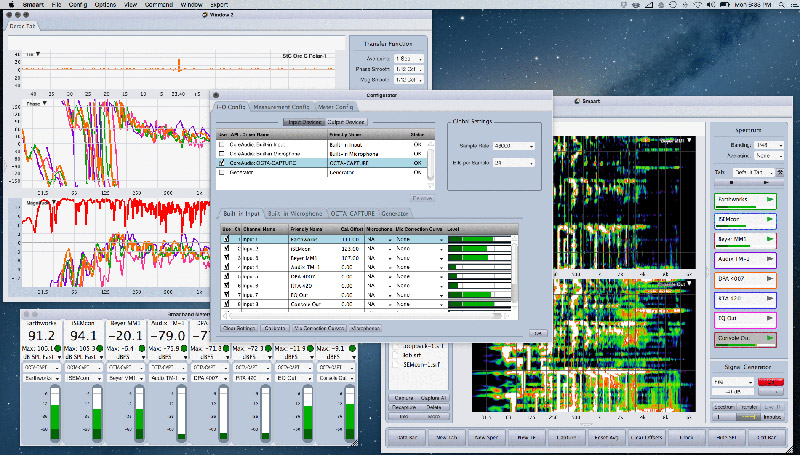Open the Transfer Function Averaging dropdown

coord(409,59)
